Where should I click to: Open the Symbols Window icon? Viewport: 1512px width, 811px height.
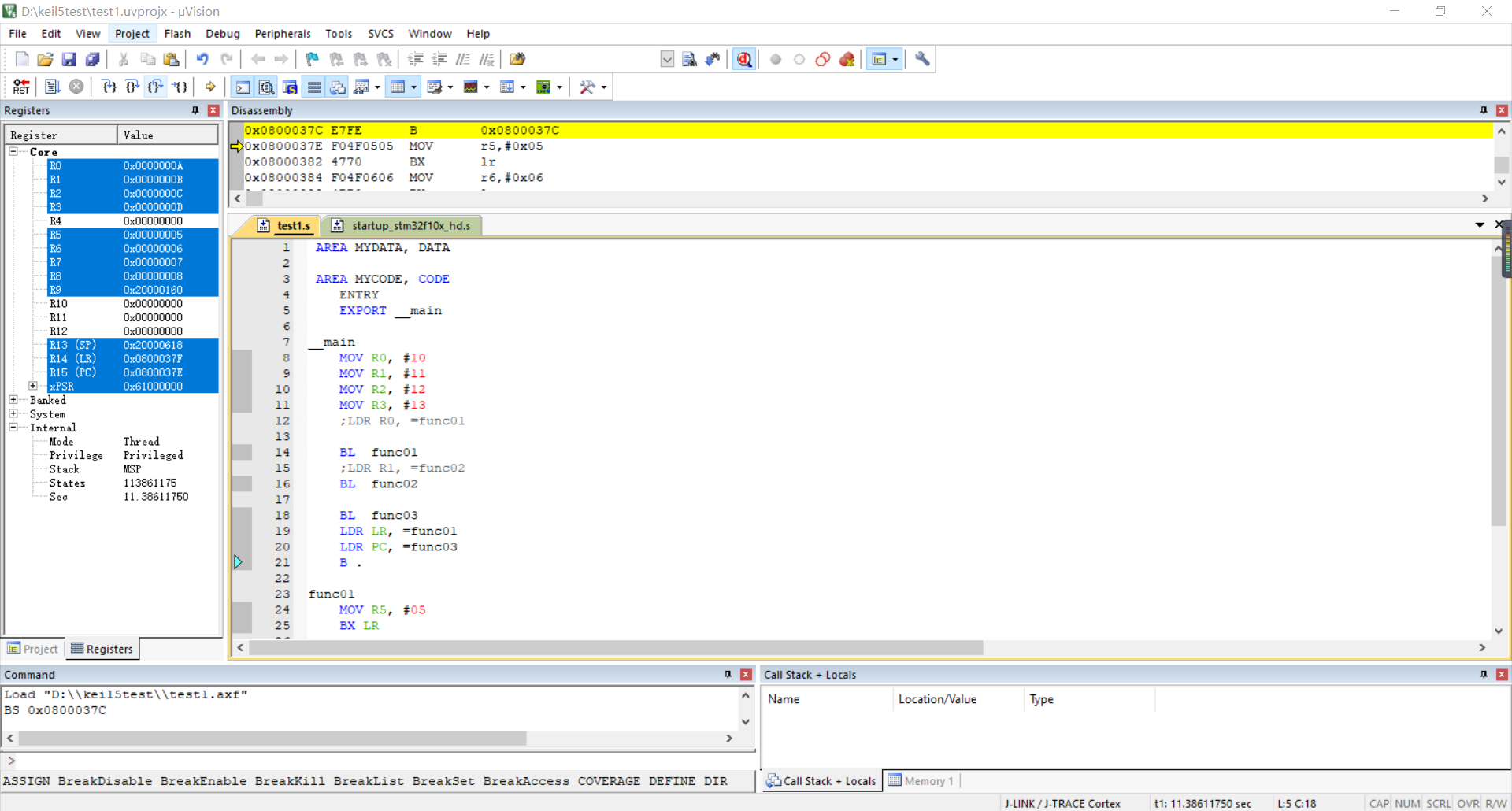[x=291, y=87]
